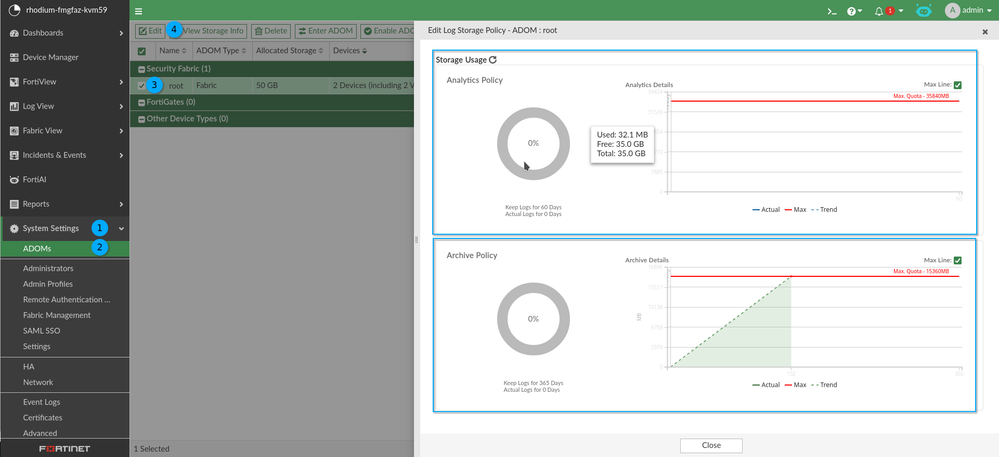The width and height of the screenshot is (999, 457).
Task: Toggle the select-all checkbox in table header
Action: [x=141, y=51]
